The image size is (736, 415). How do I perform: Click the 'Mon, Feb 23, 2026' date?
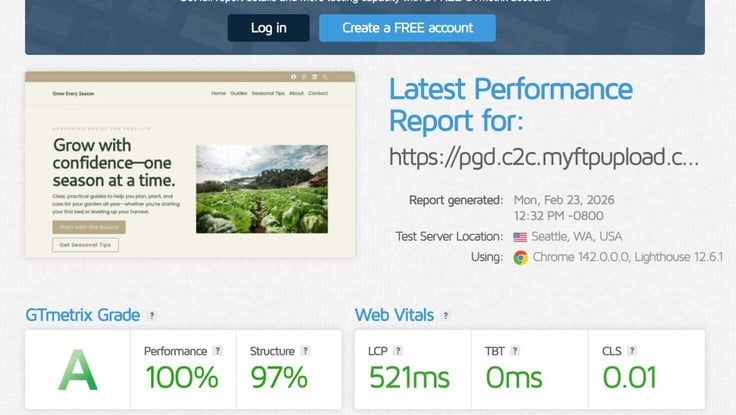564,200
